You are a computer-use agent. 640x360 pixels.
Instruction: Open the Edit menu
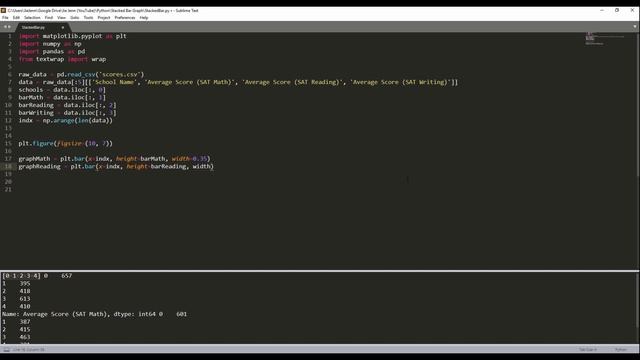pyautogui.click(x=16, y=18)
